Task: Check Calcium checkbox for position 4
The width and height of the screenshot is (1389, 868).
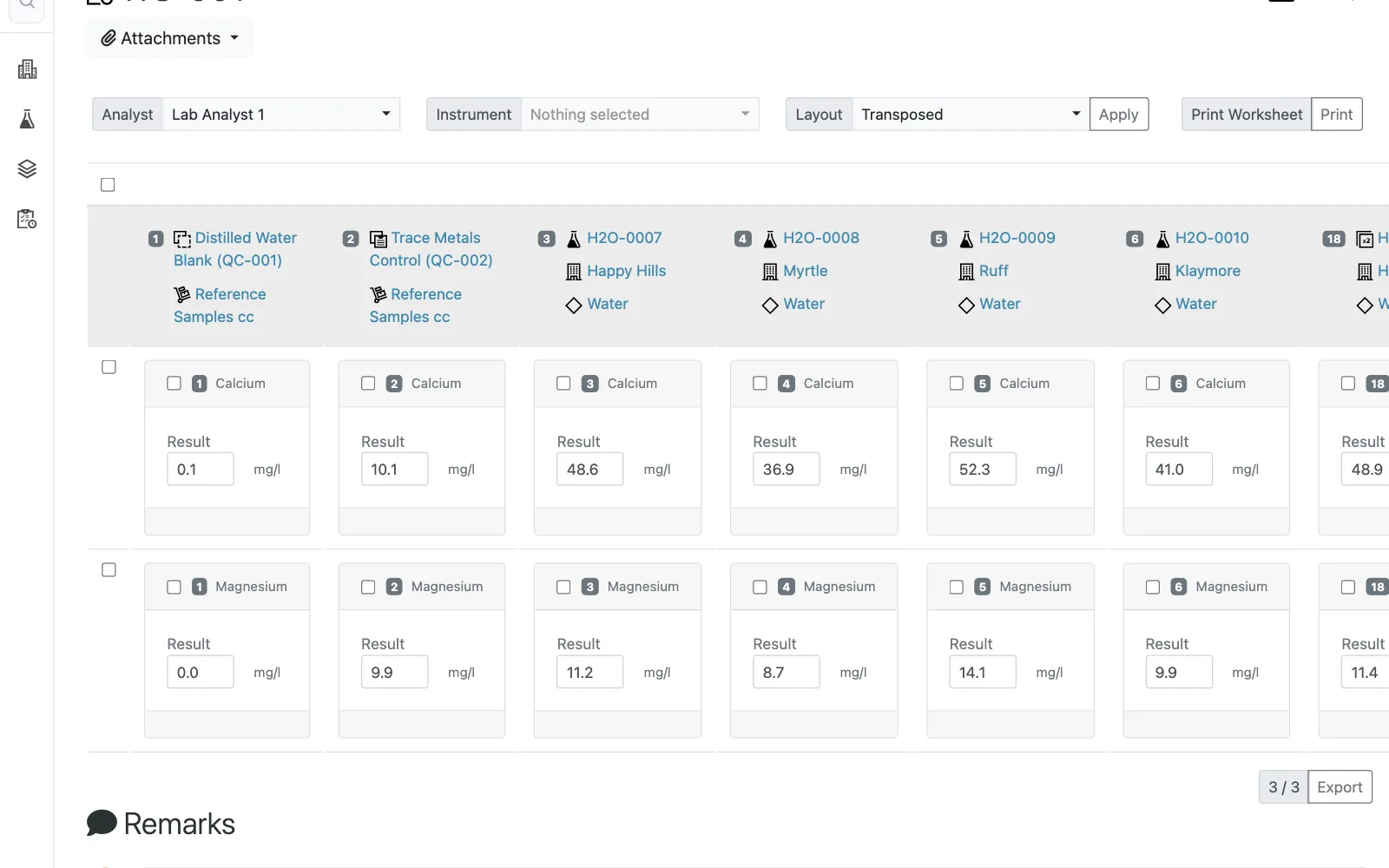Action: (760, 383)
